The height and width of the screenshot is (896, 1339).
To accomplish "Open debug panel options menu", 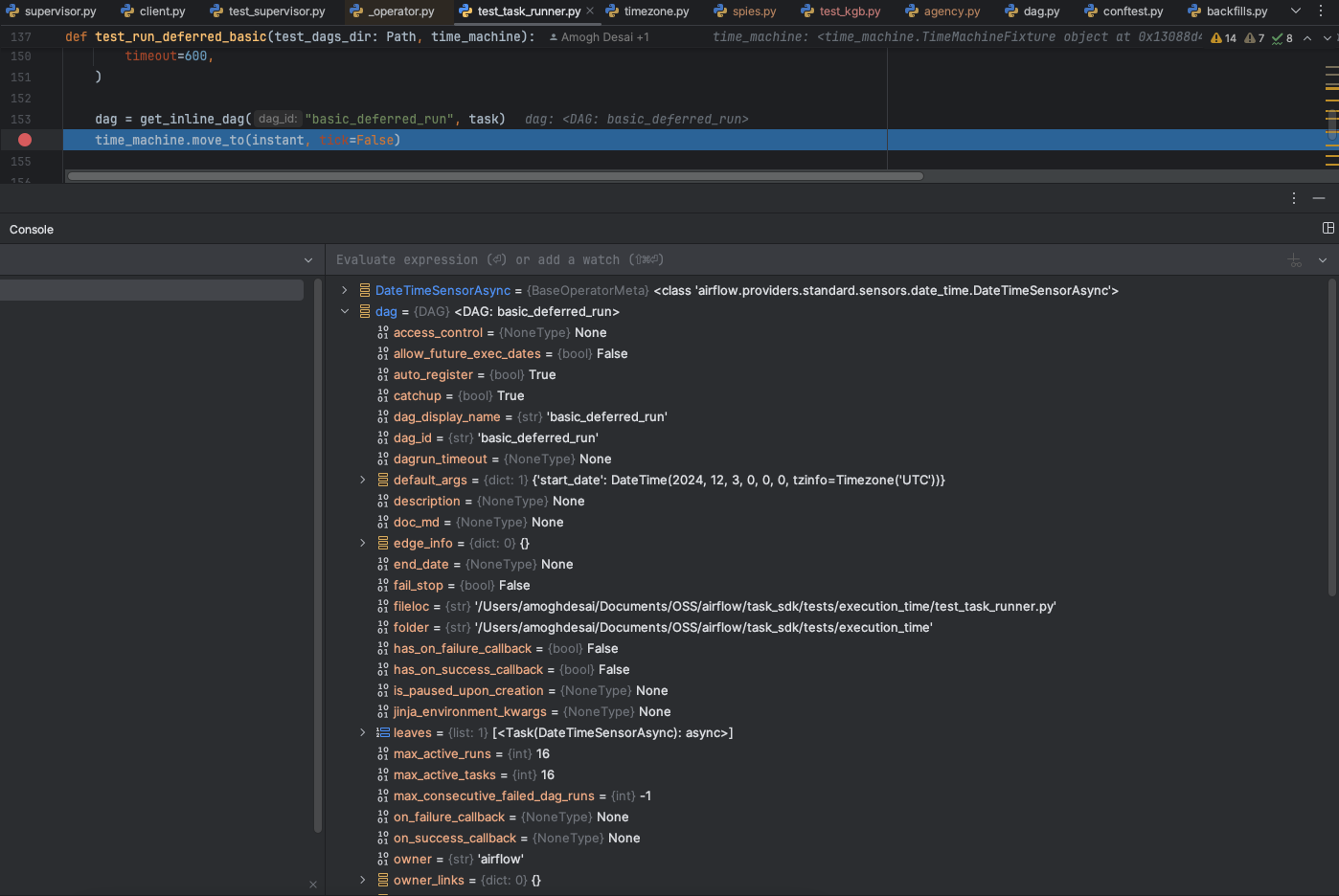I will tap(1294, 198).
